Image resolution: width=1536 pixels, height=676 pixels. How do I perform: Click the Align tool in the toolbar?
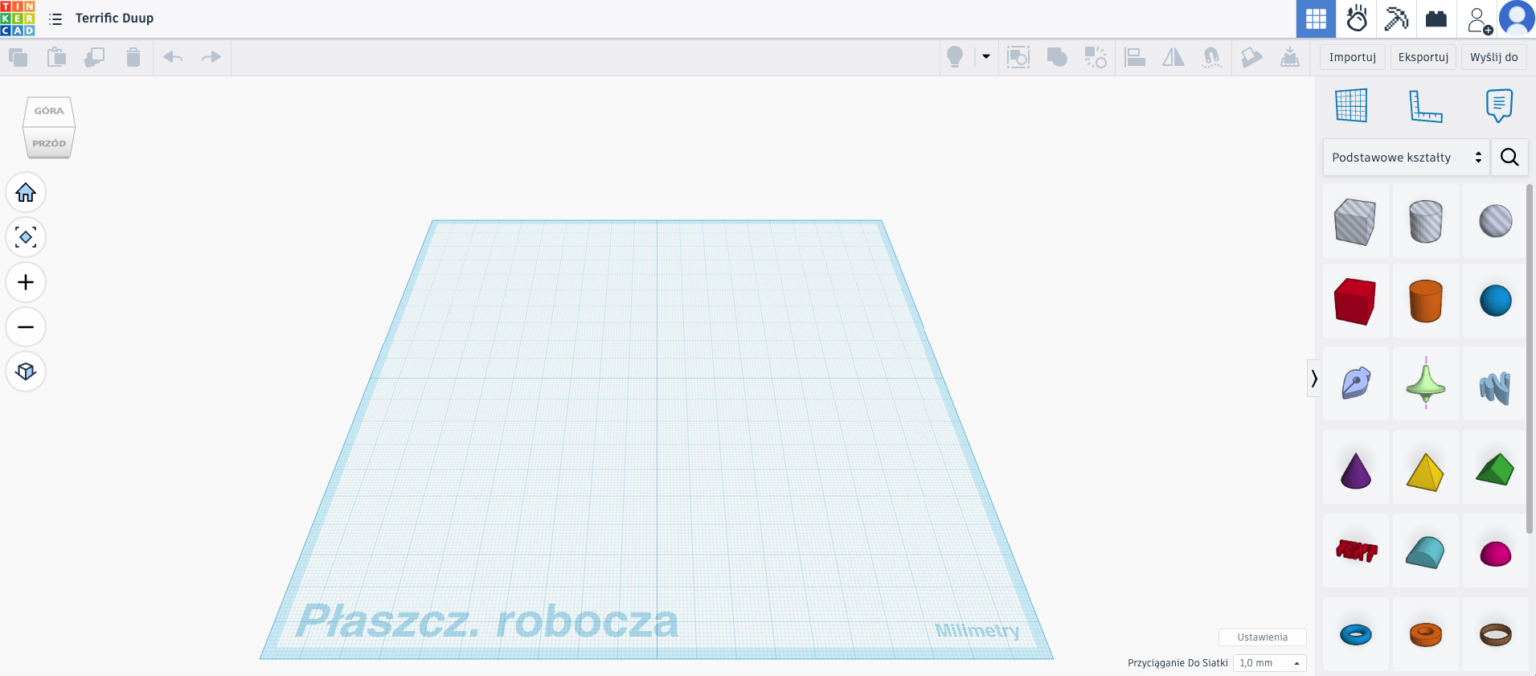click(x=1135, y=57)
